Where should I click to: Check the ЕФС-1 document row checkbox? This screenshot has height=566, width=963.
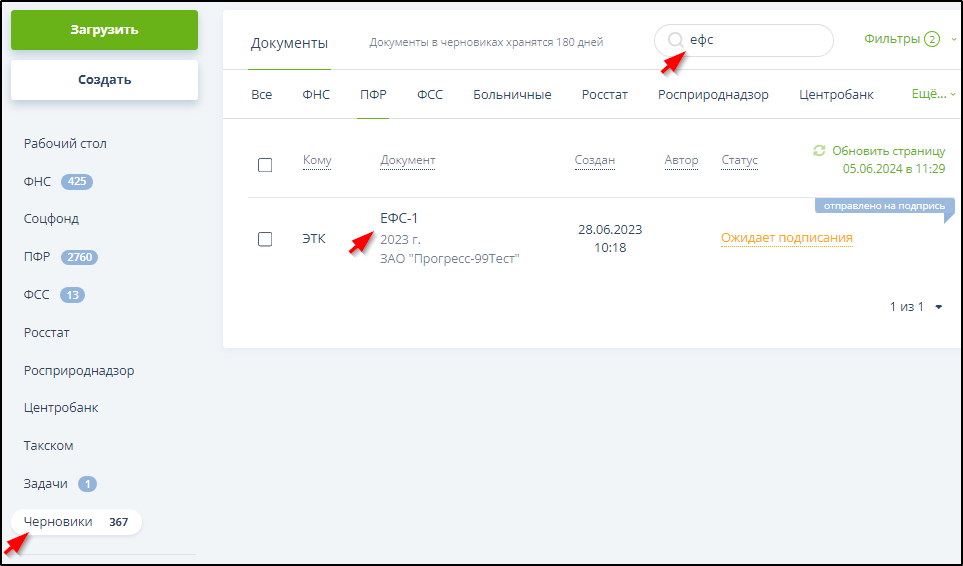click(265, 239)
